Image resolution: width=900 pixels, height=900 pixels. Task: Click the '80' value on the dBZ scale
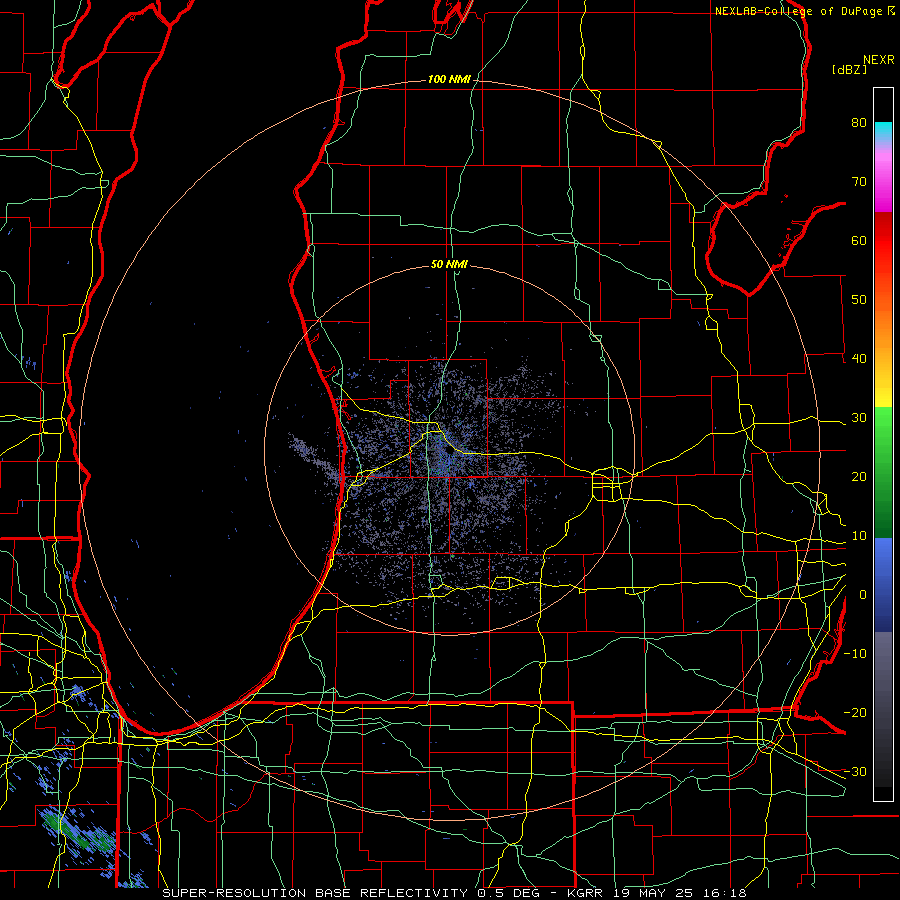click(859, 123)
